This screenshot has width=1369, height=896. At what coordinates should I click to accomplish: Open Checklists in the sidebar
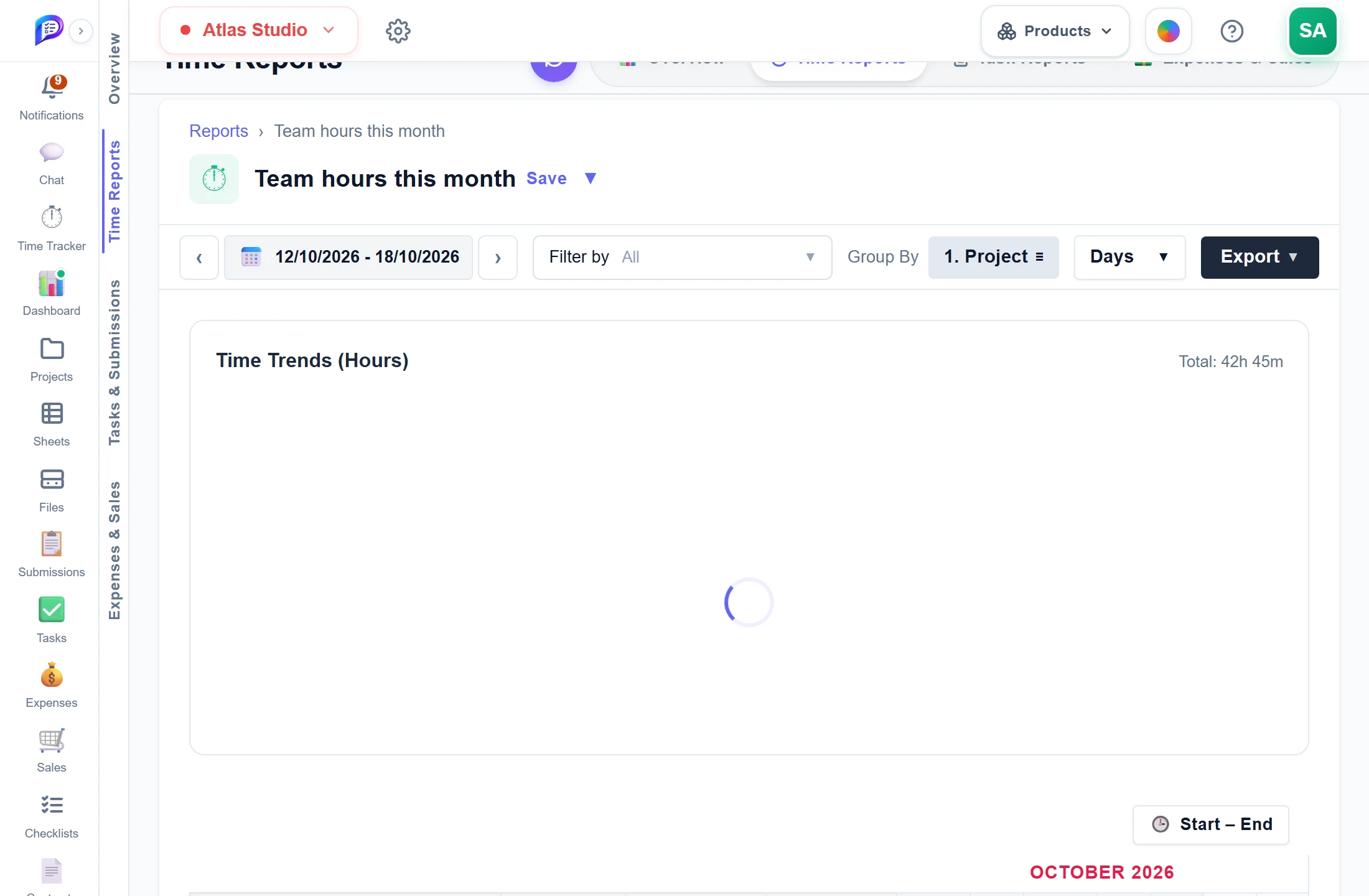click(x=52, y=816)
